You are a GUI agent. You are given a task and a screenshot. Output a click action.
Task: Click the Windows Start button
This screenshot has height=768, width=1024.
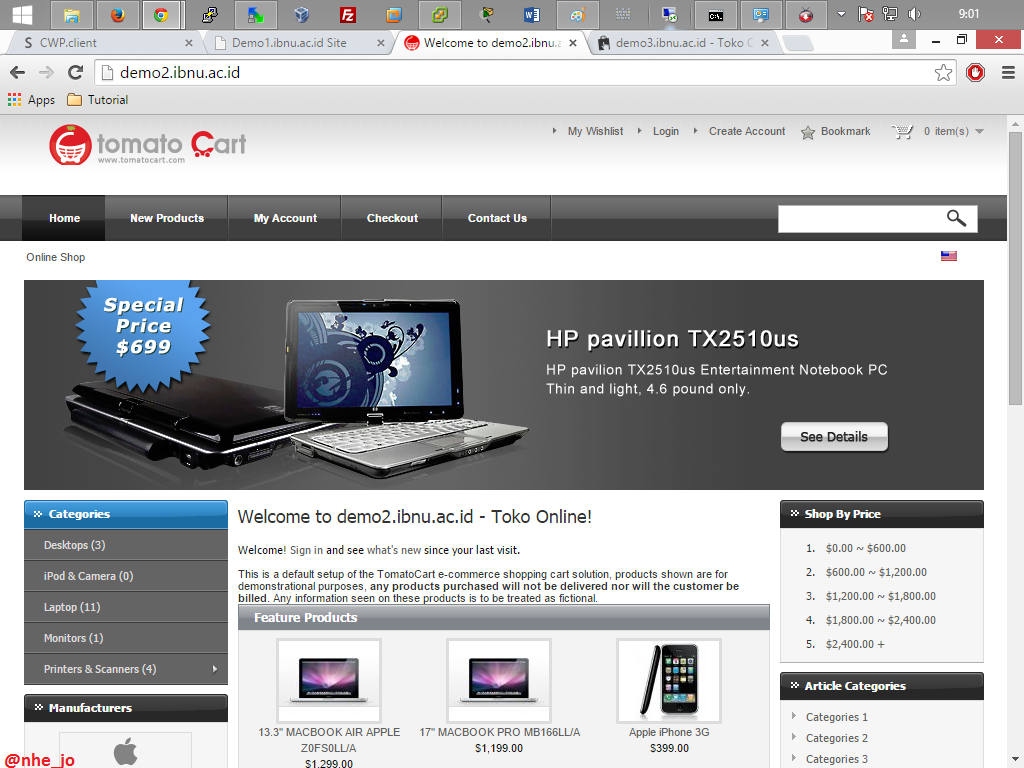[22, 14]
